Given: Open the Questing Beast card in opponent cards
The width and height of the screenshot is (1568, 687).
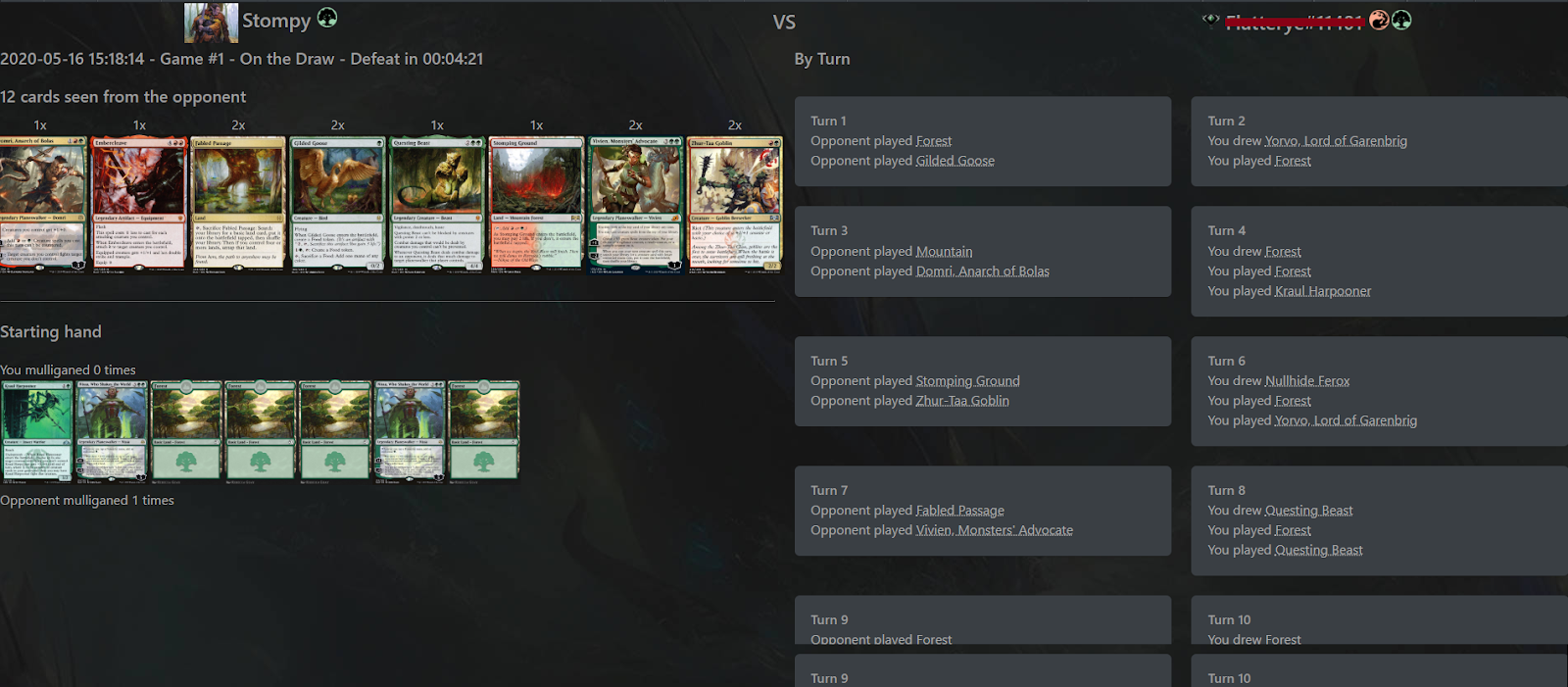Looking at the screenshot, I should (437, 204).
